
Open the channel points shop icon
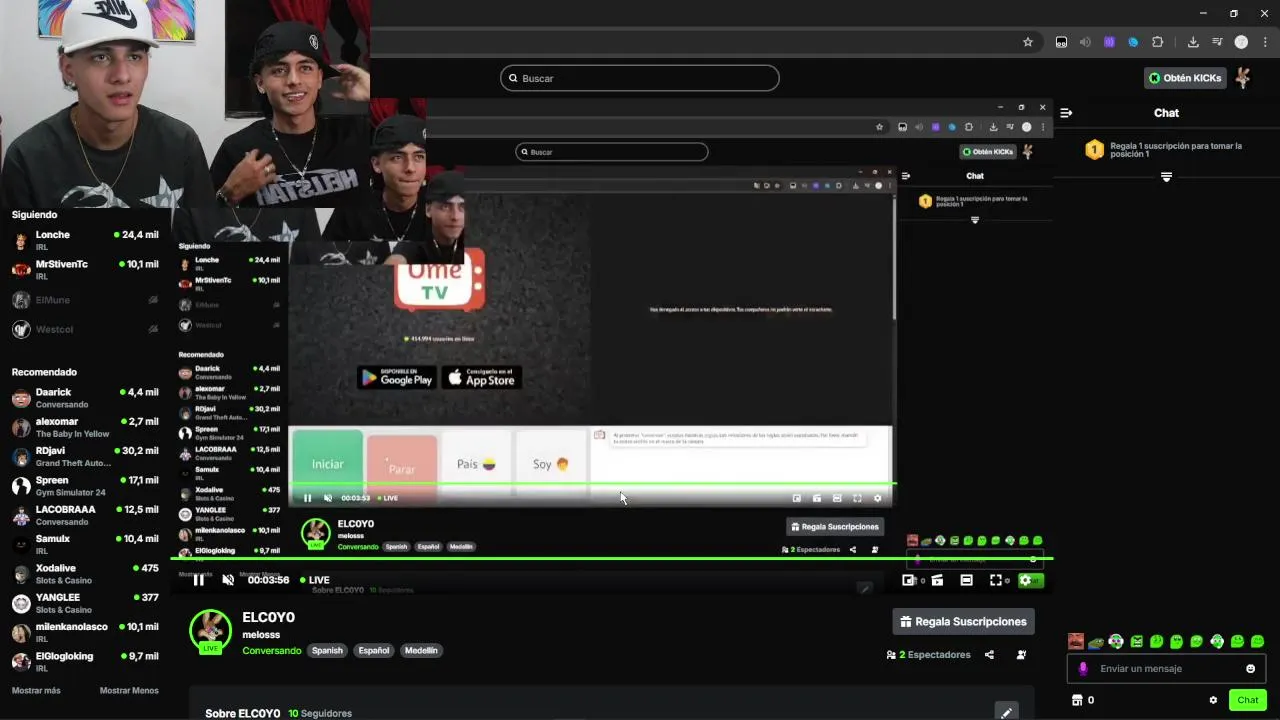click(1077, 700)
